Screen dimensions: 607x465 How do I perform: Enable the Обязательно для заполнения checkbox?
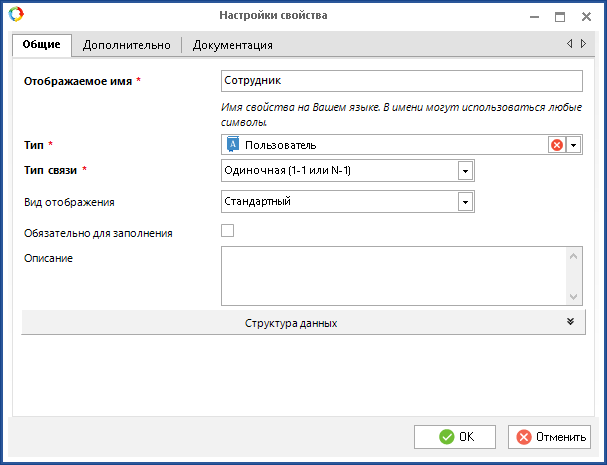coord(227,232)
